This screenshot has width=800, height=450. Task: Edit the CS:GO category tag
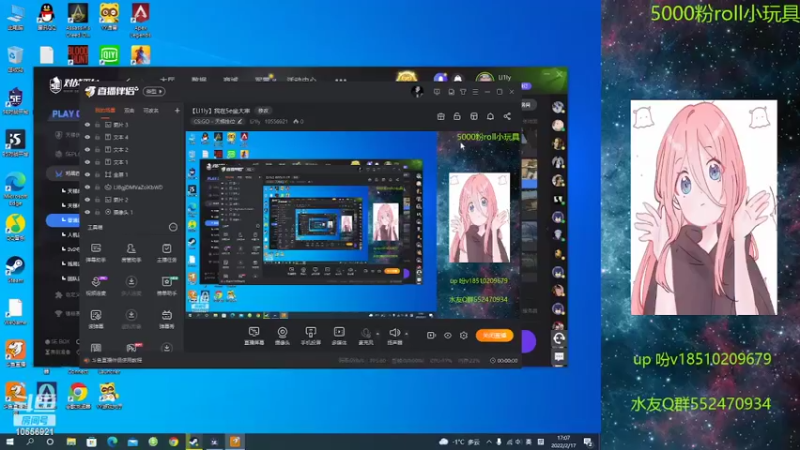218,121
